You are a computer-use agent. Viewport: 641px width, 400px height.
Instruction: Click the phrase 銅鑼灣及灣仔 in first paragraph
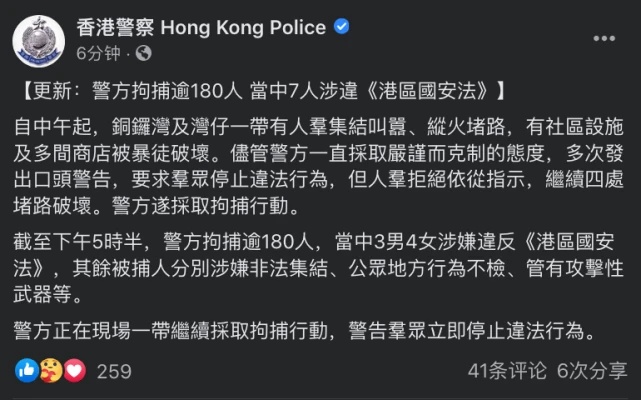pos(171,127)
